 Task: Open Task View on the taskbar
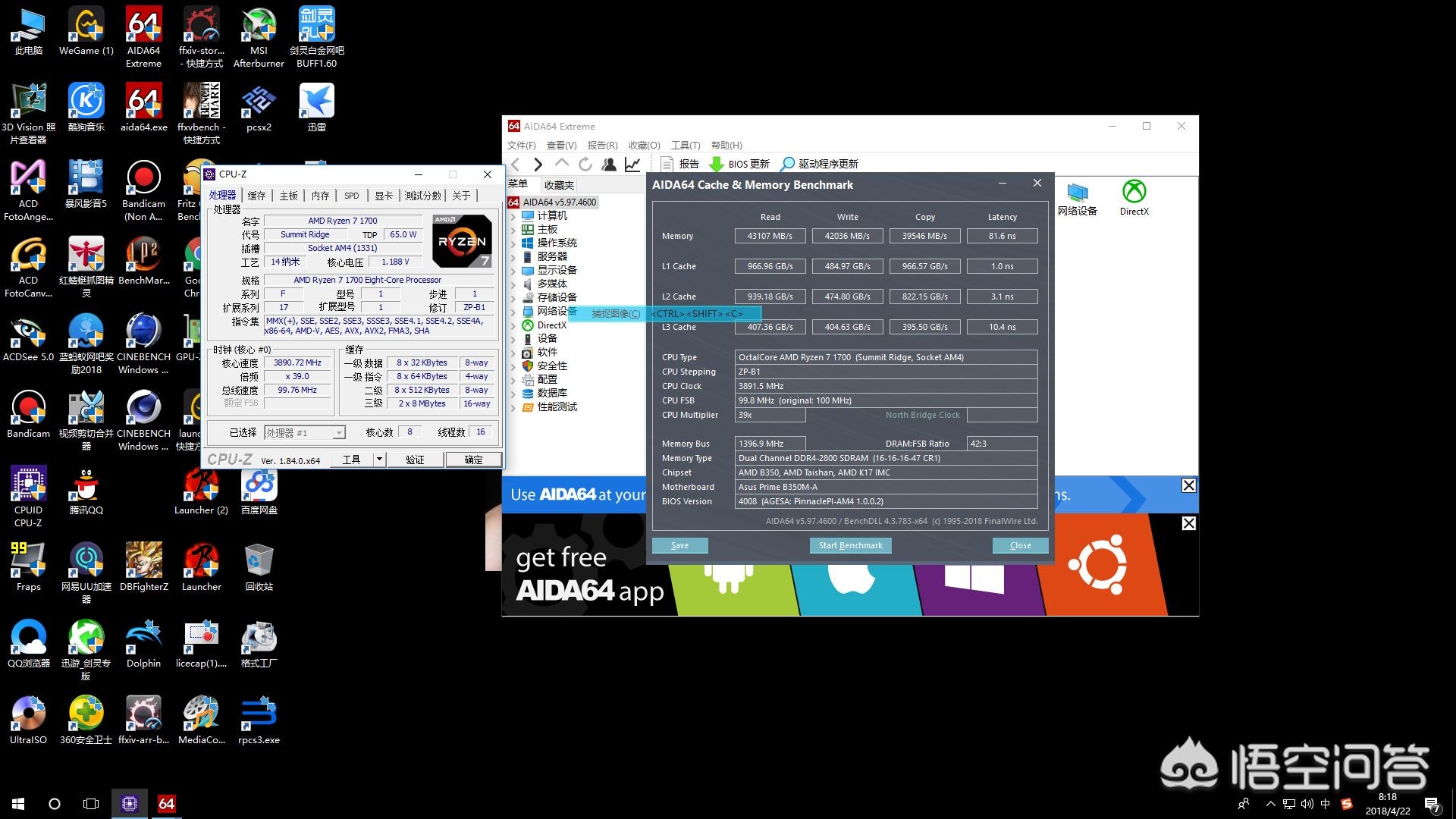(91, 804)
